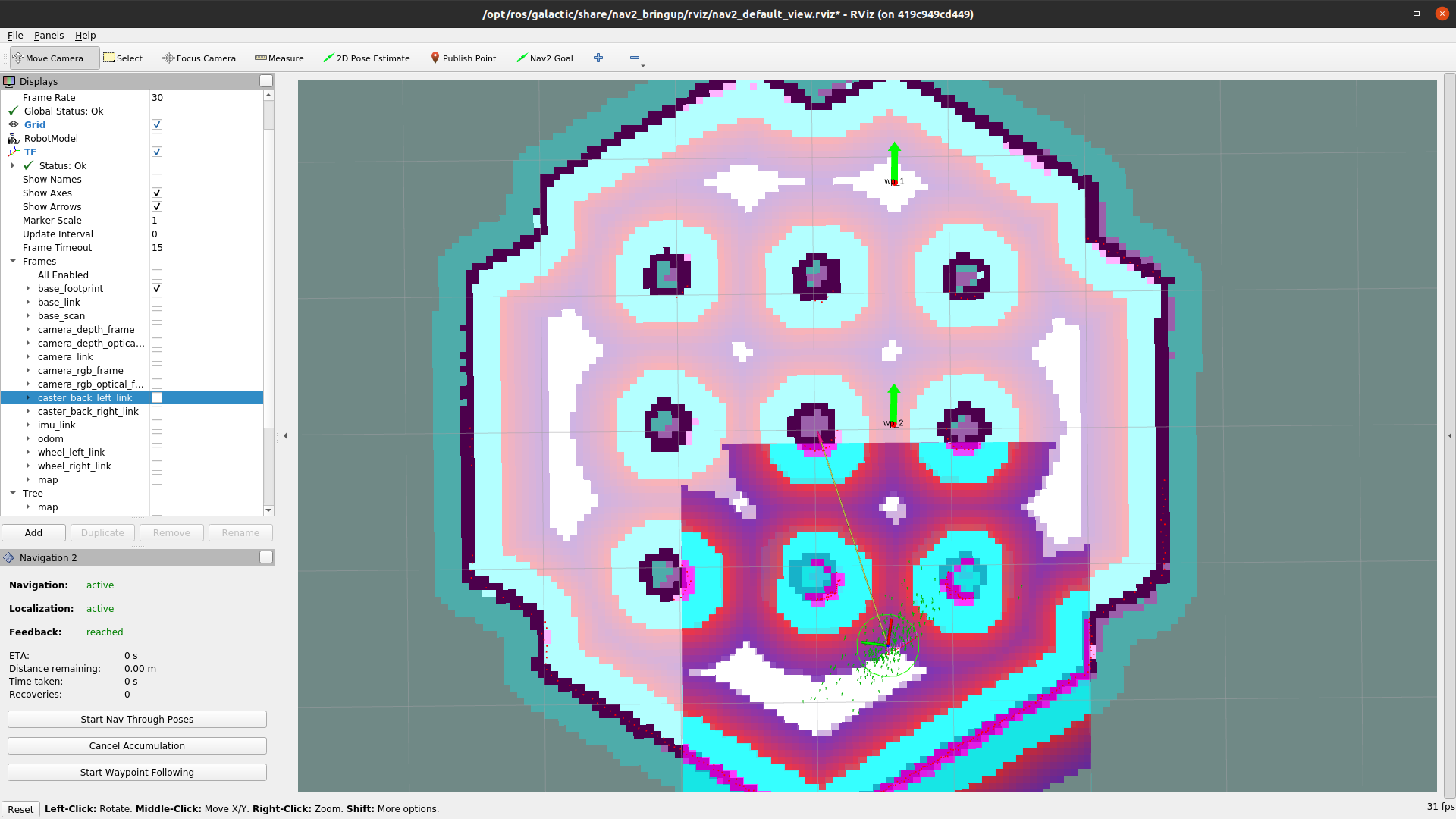Click the Navigation 2 panel icon
1456x819 pixels.
click(9, 557)
